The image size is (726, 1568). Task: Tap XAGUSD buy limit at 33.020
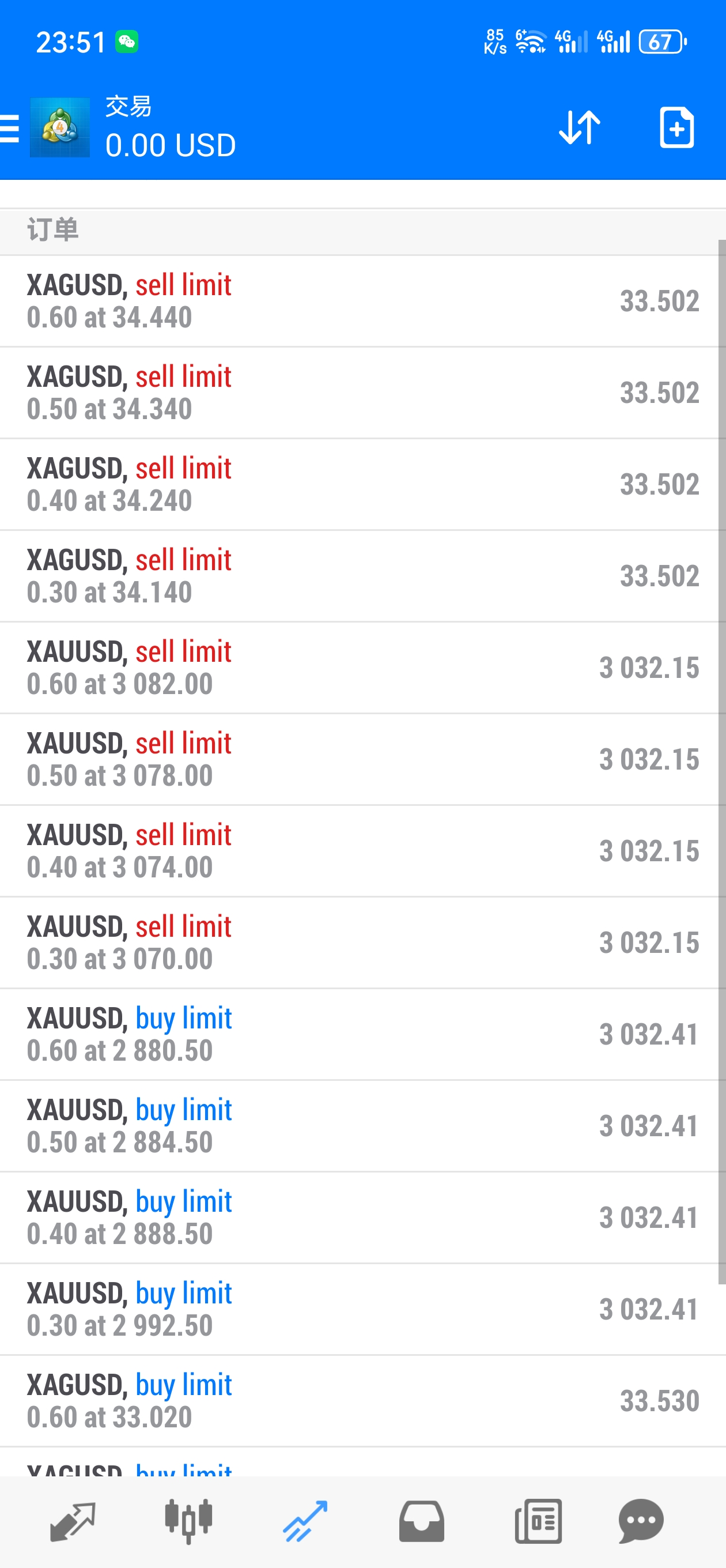coord(359,1401)
